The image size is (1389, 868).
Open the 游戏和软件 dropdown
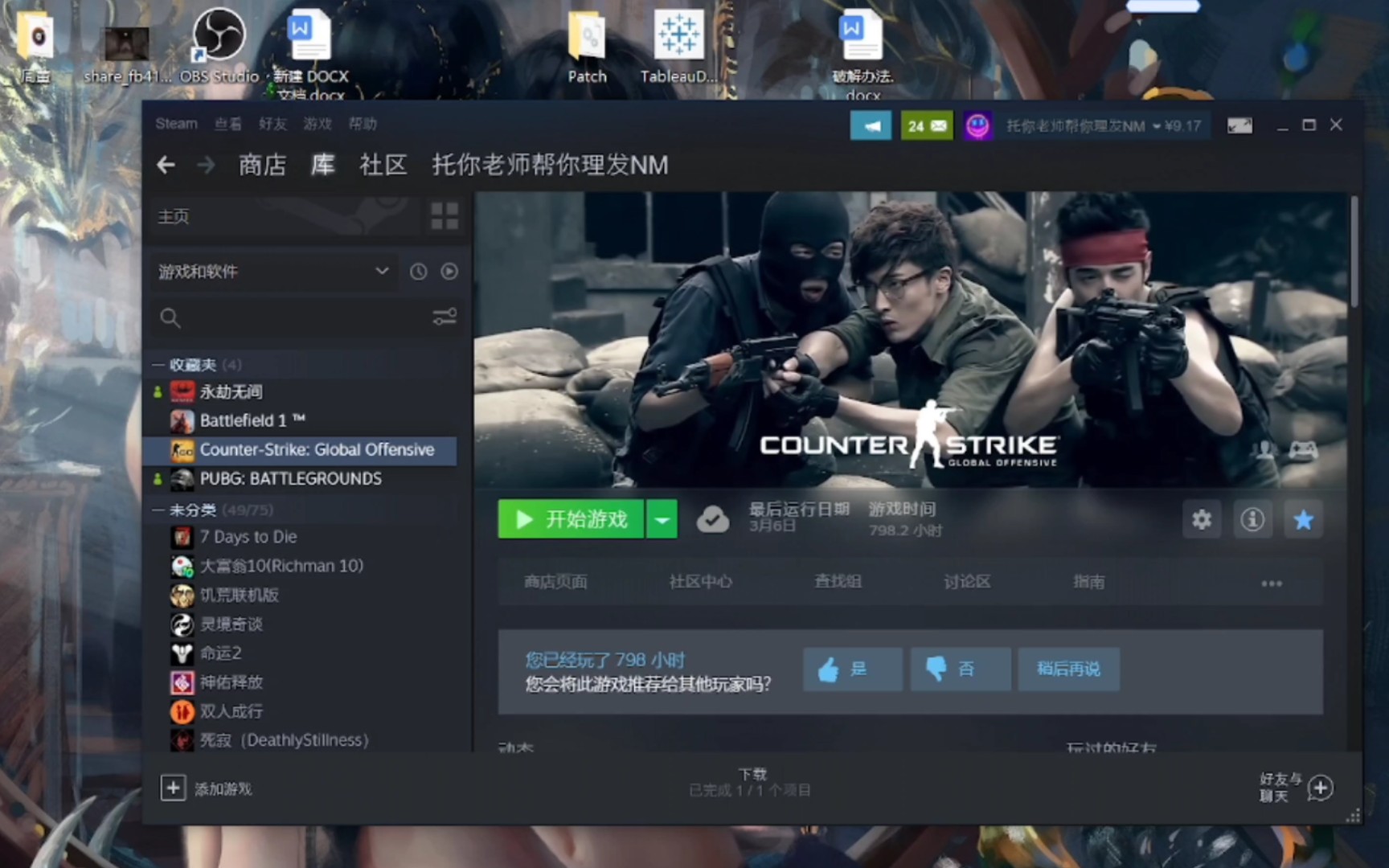click(273, 272)
